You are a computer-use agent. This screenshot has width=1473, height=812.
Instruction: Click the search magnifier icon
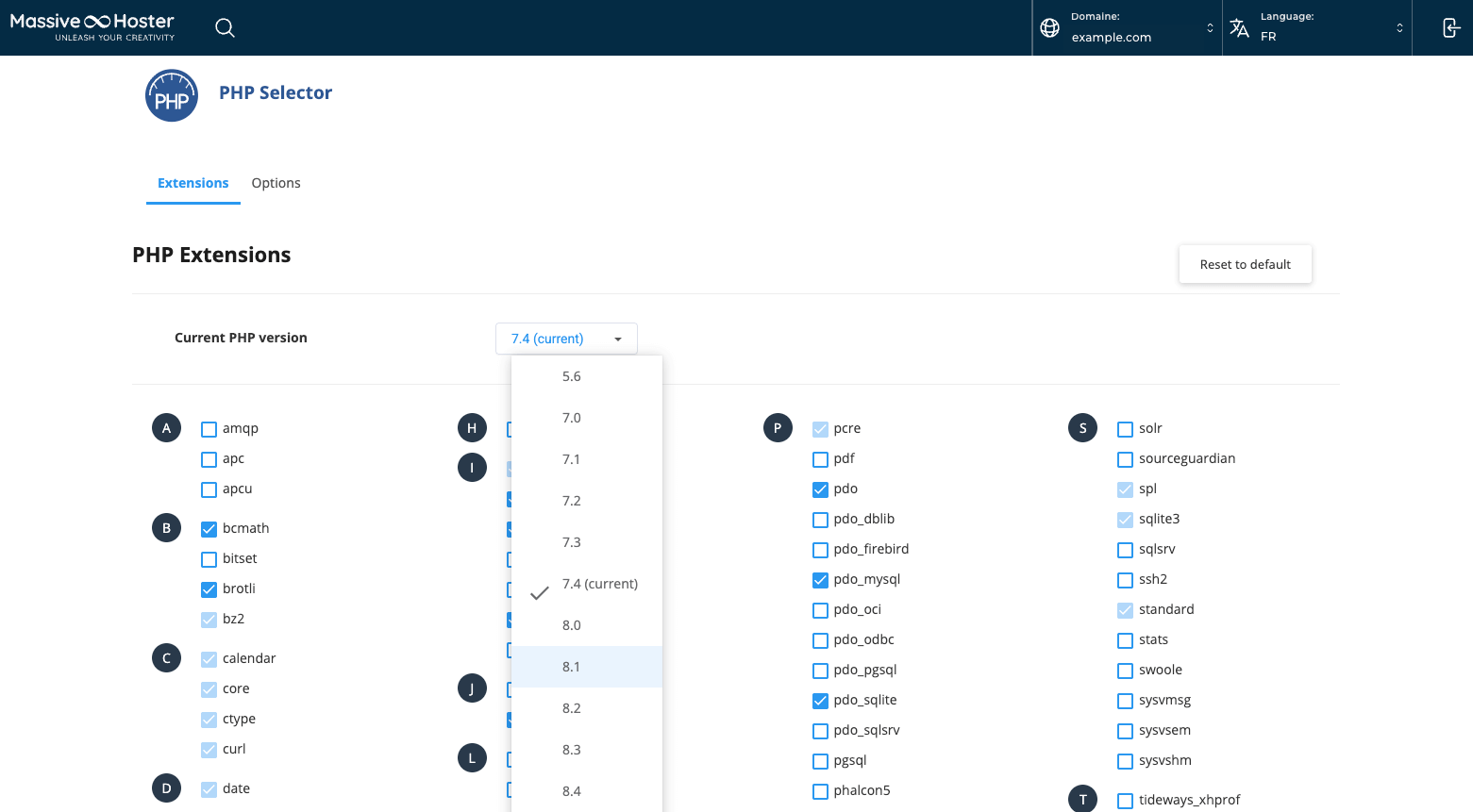point(225,28)
